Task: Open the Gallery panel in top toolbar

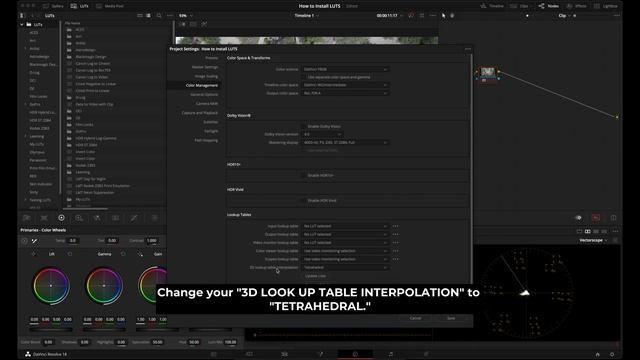Action: (53, 6)
